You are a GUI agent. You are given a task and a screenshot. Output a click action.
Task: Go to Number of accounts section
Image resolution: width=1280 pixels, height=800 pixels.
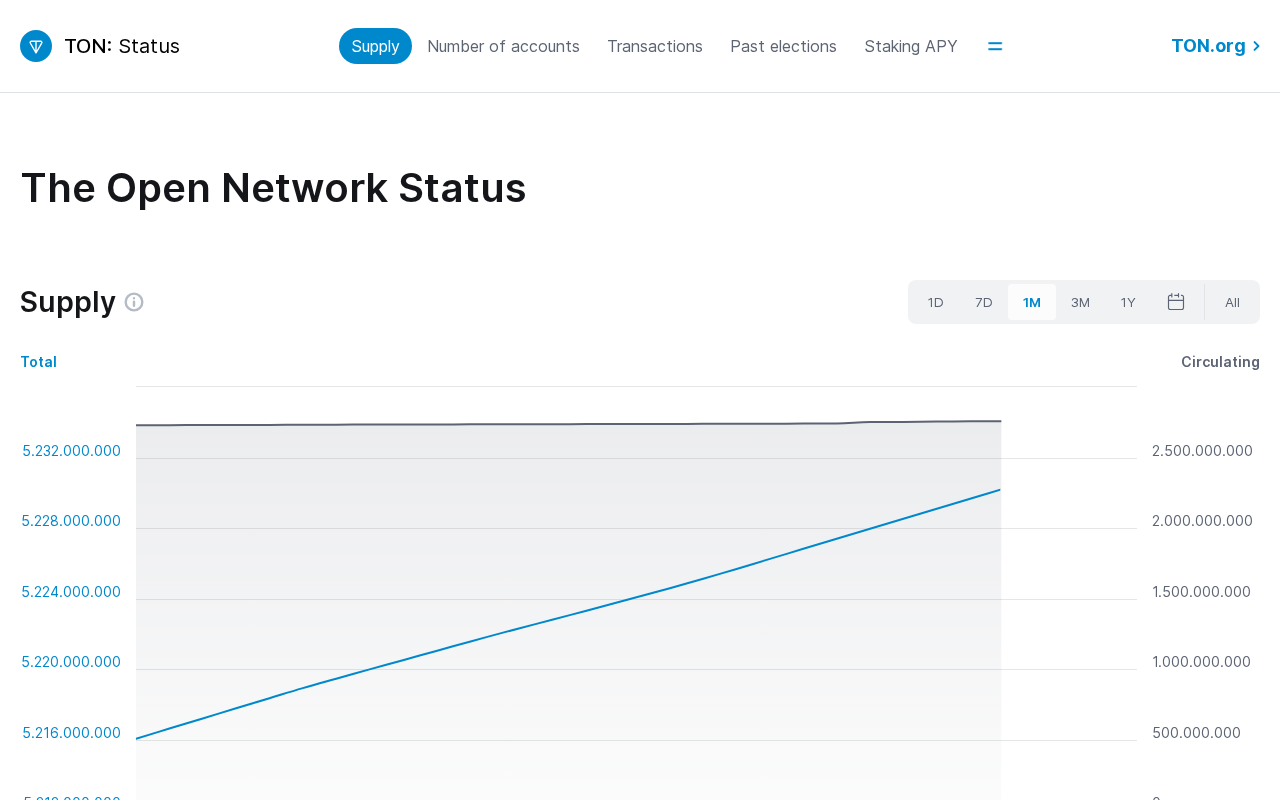click(x=503, y=46)
